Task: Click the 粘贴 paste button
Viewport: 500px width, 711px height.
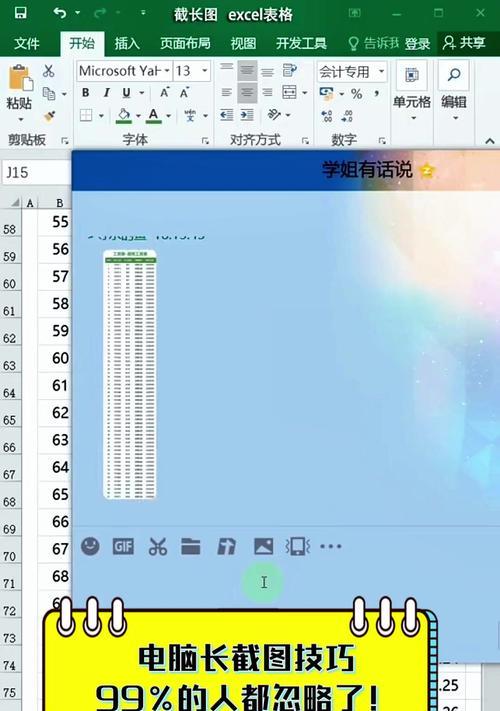Action: [19, 91]
